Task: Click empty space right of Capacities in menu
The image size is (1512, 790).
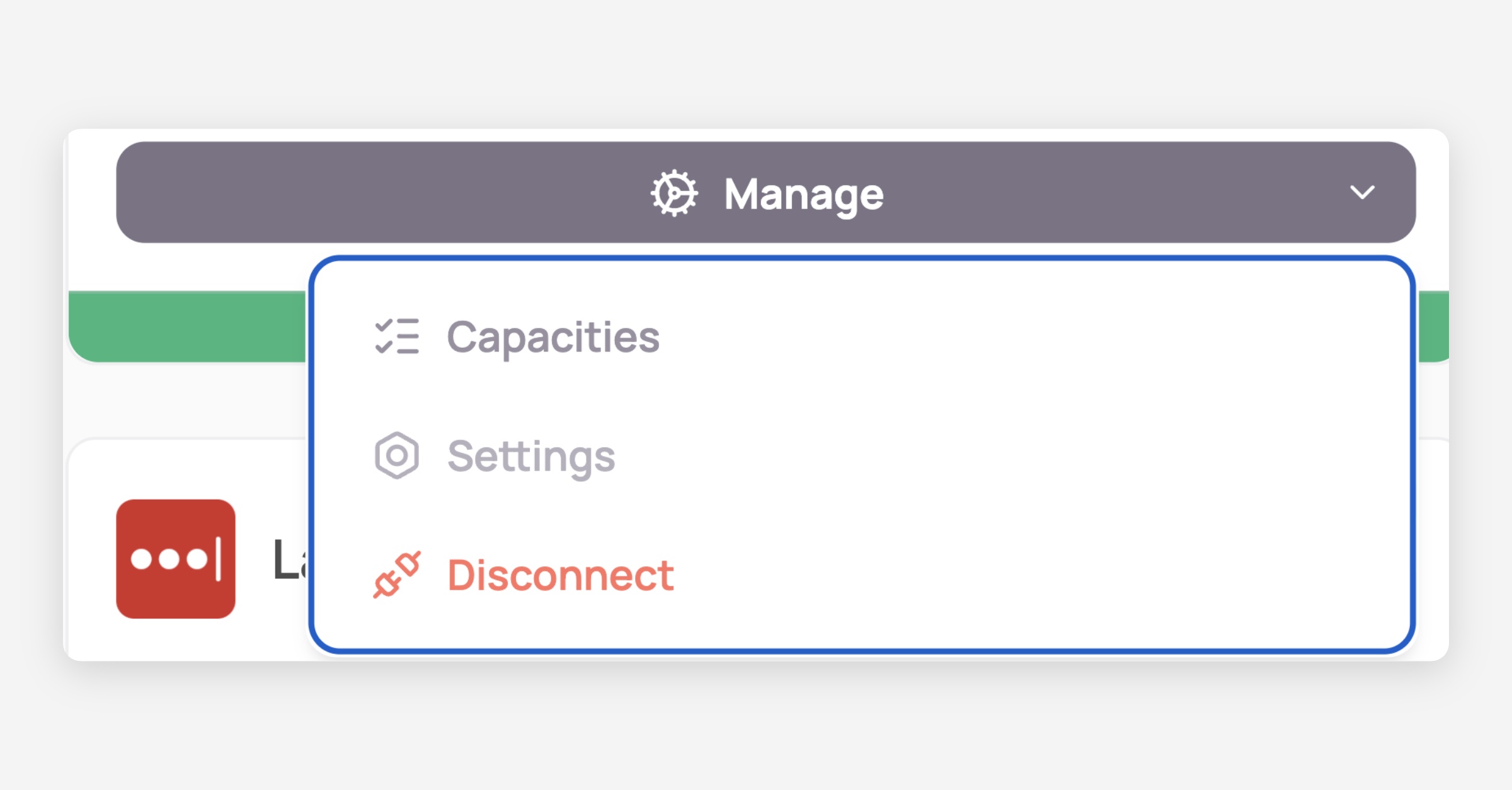Action: [1008, 337]
